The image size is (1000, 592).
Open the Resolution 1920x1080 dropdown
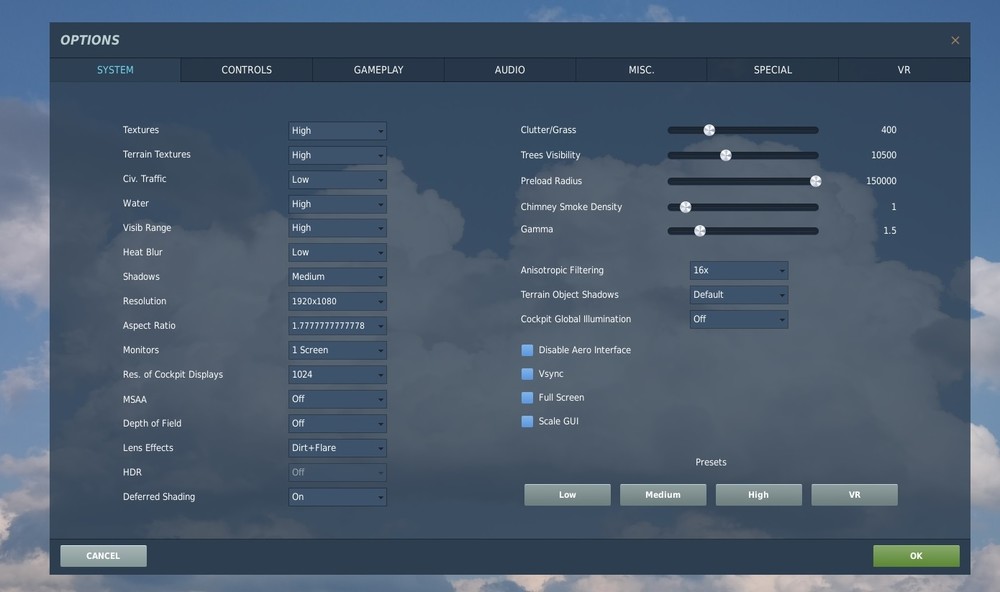337,301
